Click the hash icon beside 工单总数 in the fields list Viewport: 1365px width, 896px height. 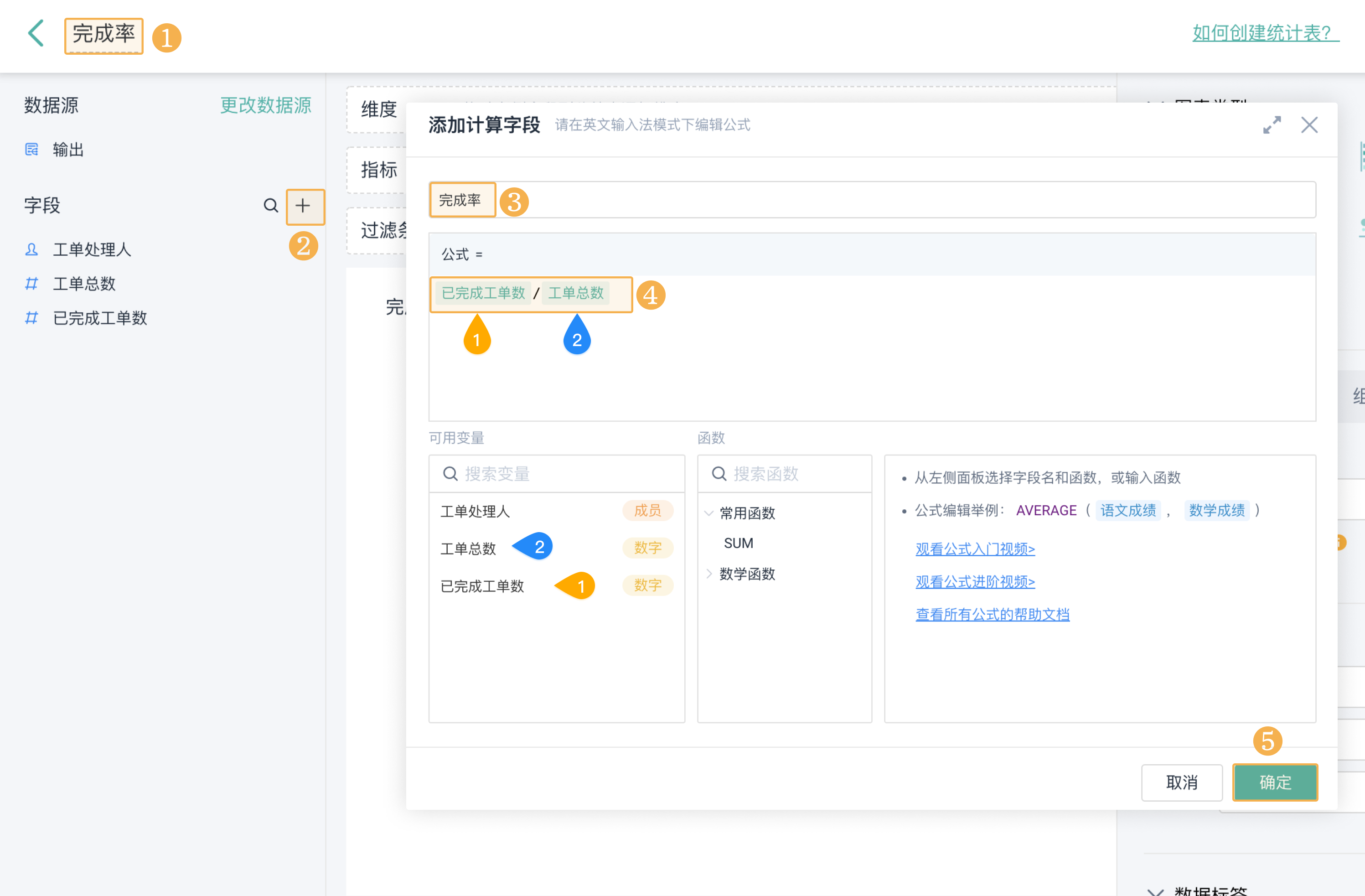(x=31, y=283)
